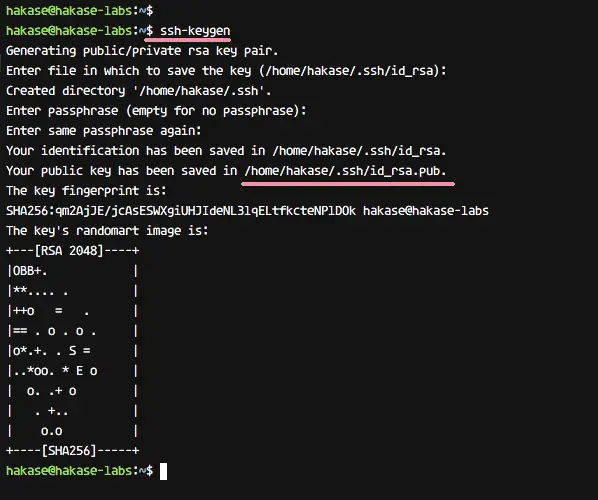This screenshot has width=598, height=500.
Task: Click the 'Enter passphrase (empty for no passphrase)' line
Action: click(x=156, y=111)
